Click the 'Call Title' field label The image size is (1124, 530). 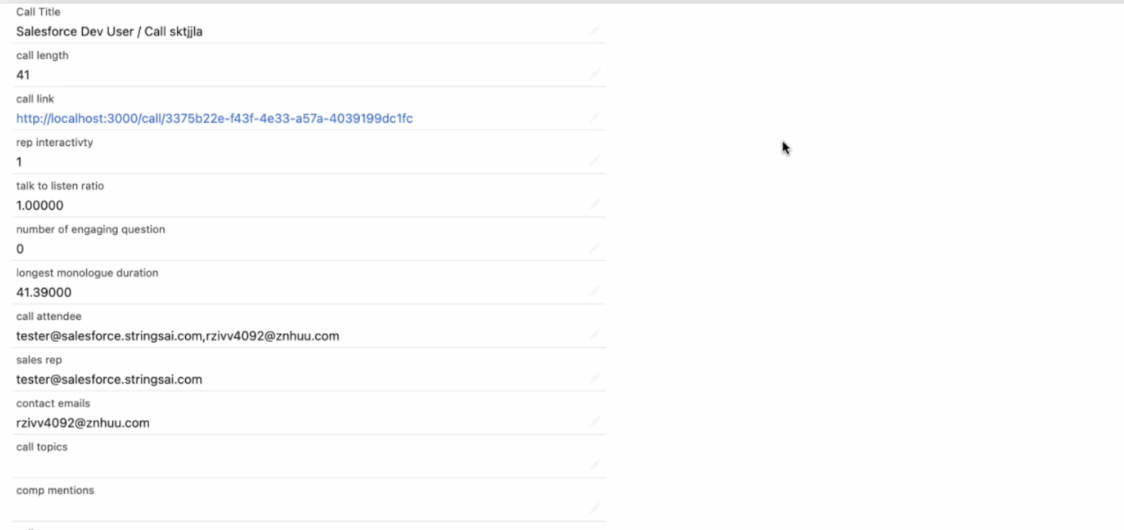click(38, 12)
